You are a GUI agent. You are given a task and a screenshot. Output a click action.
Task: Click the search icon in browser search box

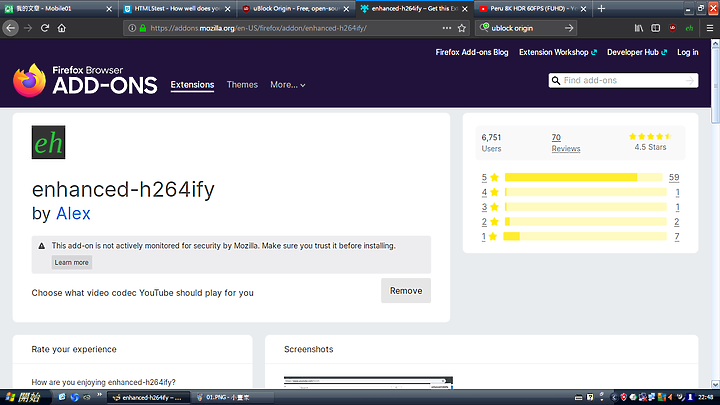click(x=484, y=28)
